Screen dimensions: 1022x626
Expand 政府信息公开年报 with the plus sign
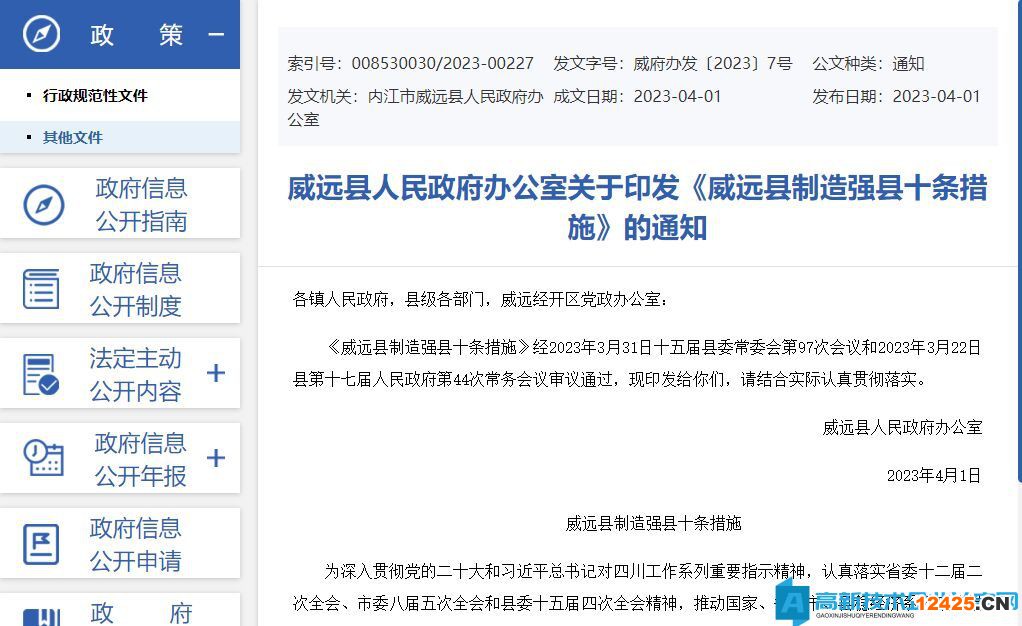click(216, 458)
